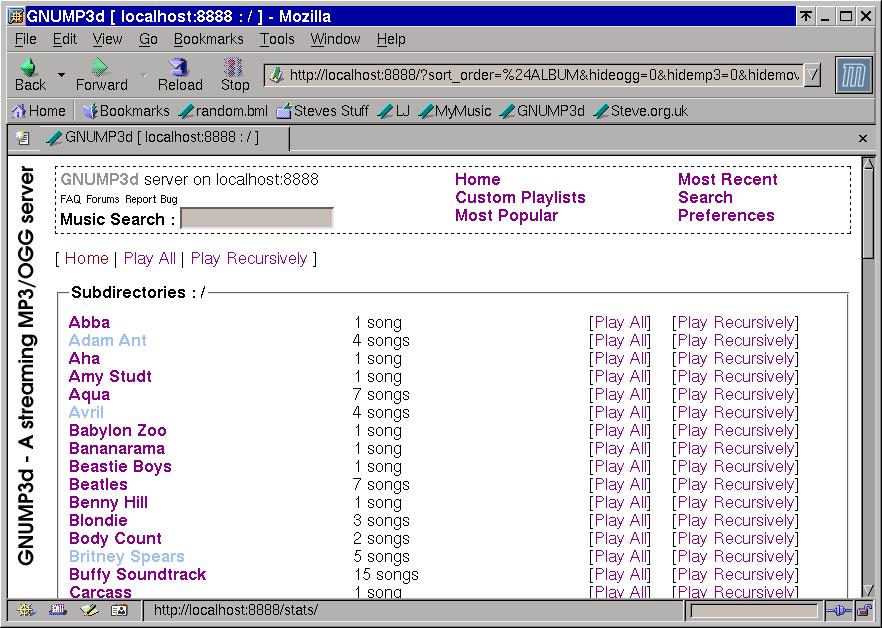Open the Composer icon in status bar
882x628 pixels.
pos(89,610)
